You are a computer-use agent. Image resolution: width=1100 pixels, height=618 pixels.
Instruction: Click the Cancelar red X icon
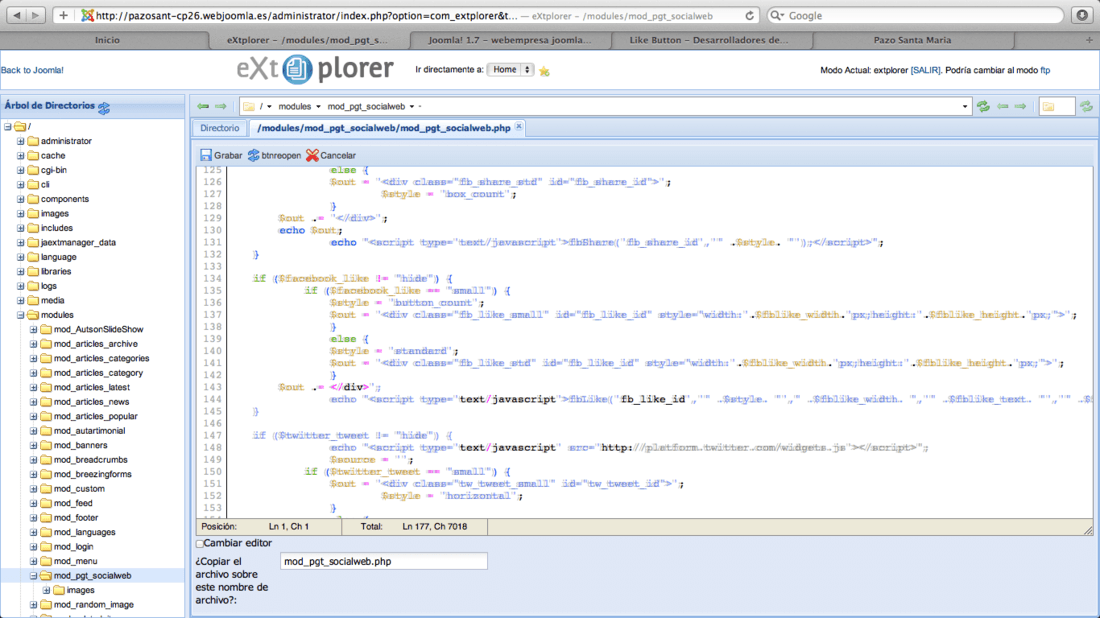[312, 155]
